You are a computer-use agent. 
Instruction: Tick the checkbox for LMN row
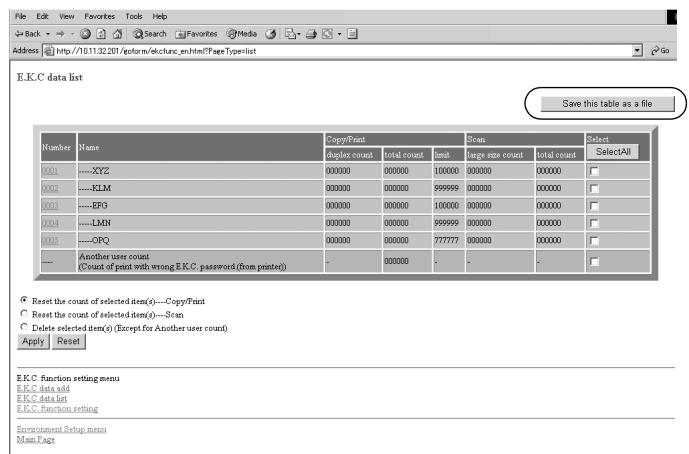[594, 223]
